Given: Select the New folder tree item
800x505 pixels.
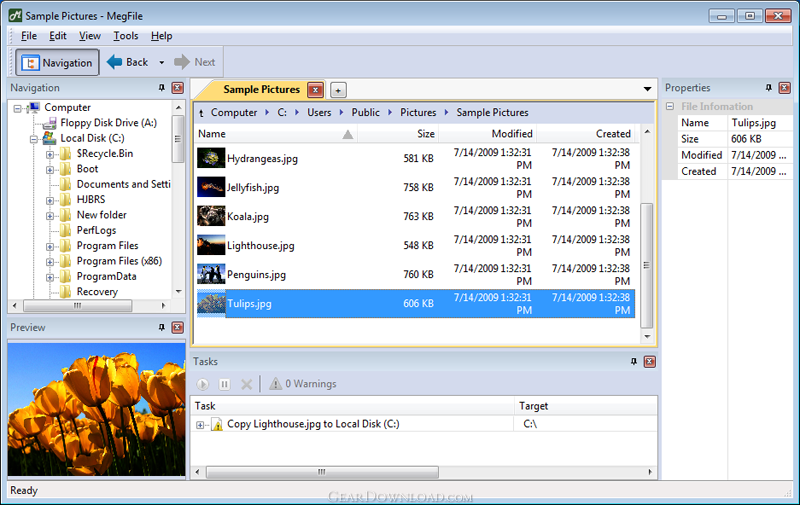Looking at the screenshot, I should [x=102, y=215].
